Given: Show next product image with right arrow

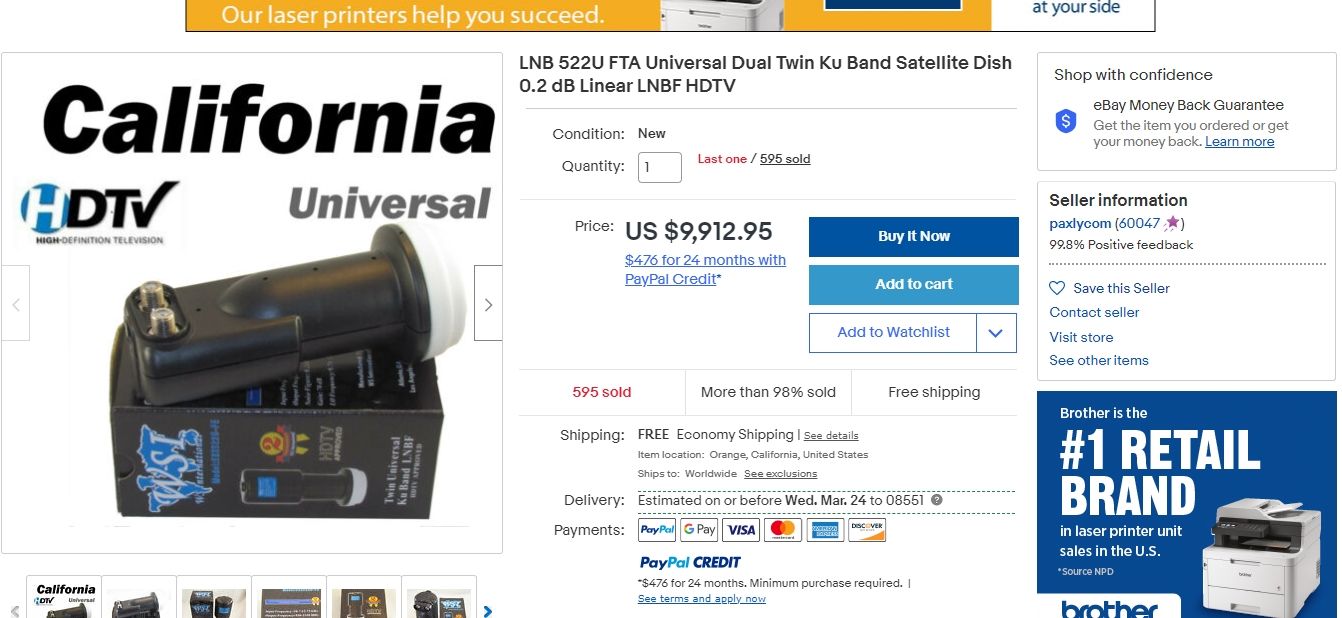Looking at the screenshot, I should [x=488, y=304].
